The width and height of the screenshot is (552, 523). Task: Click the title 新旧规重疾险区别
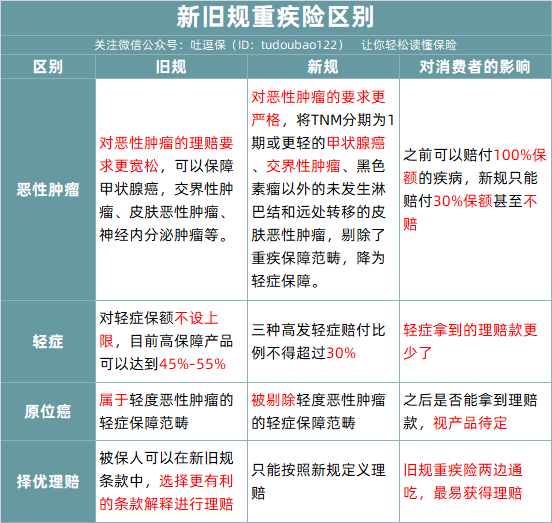click(x=275, y=17)
